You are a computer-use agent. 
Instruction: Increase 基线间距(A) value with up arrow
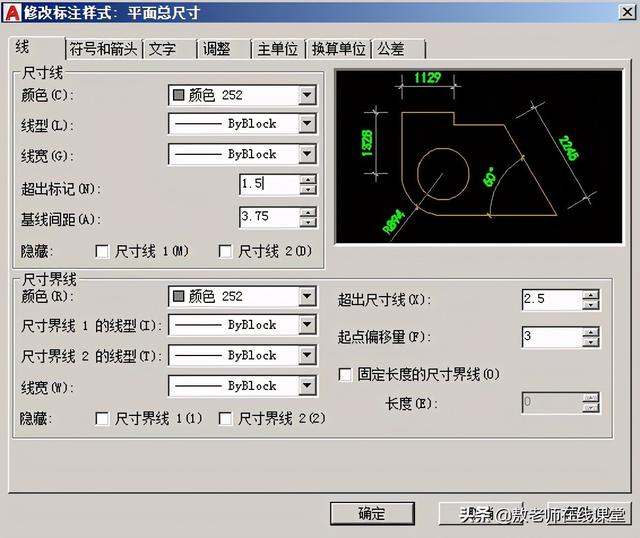pos(308,212)
